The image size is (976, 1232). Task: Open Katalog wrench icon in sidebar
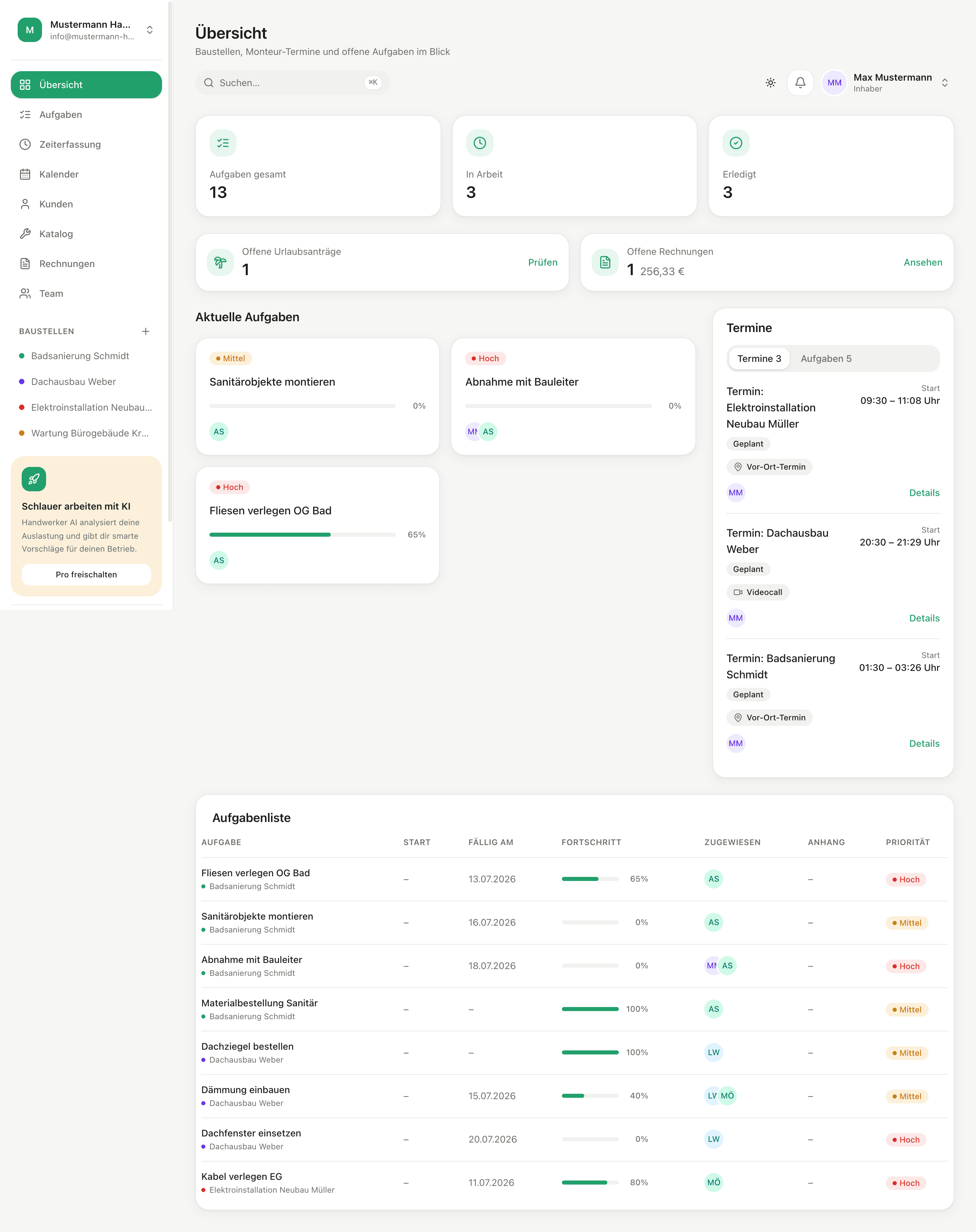coord(25,234)
